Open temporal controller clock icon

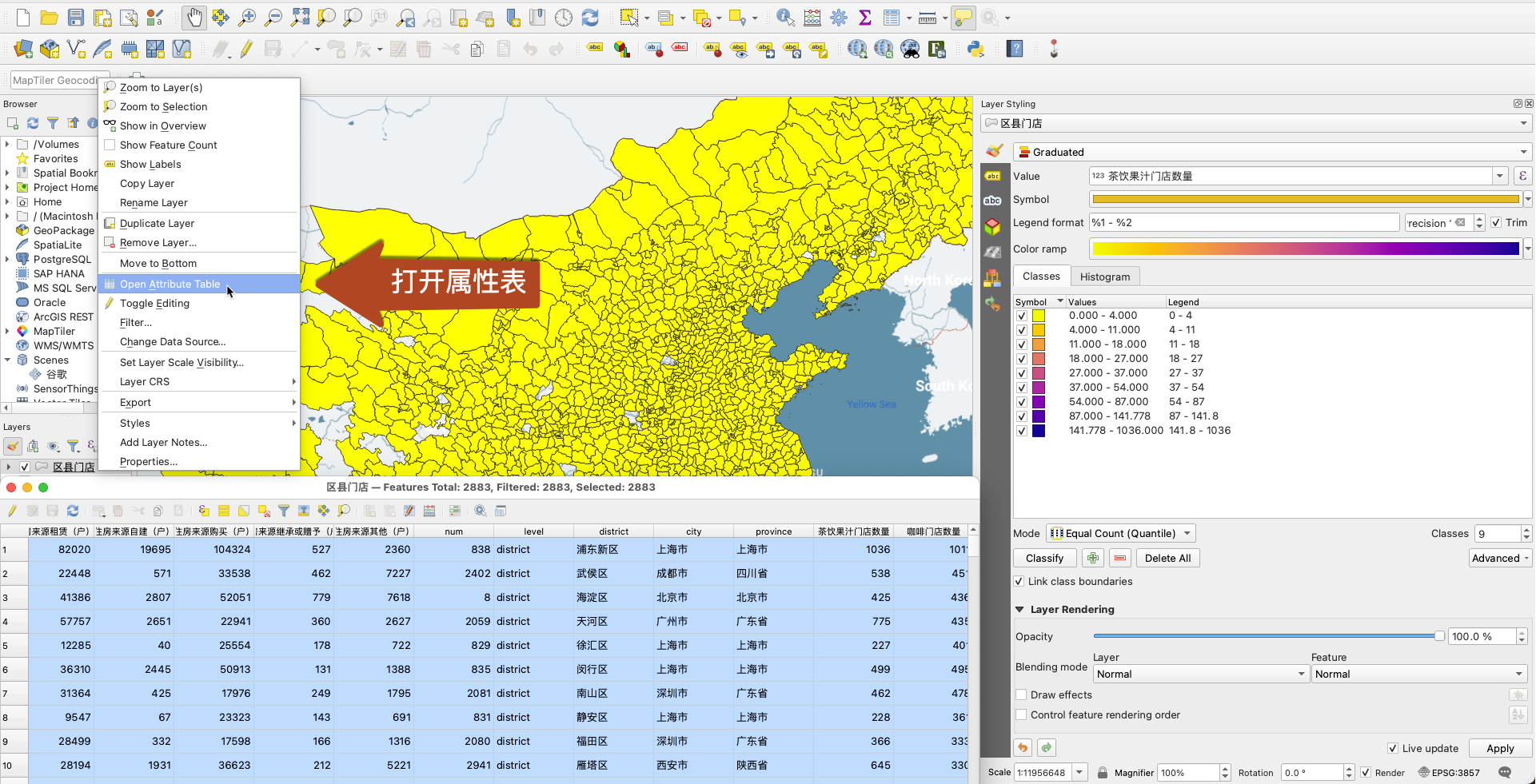[x=564, y=18]
